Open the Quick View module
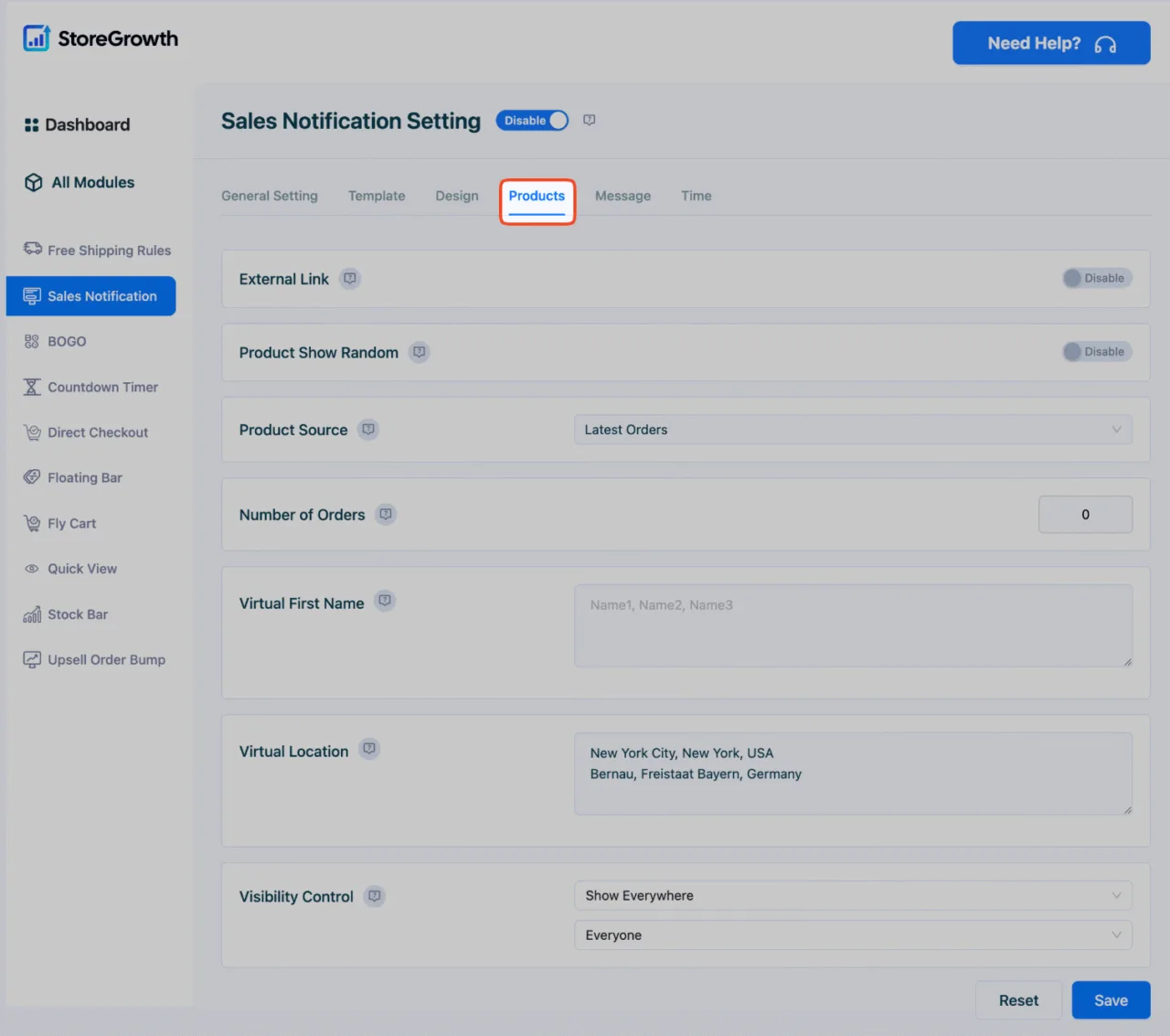This screenshot has width=1170, height=1036. (70, 569)
